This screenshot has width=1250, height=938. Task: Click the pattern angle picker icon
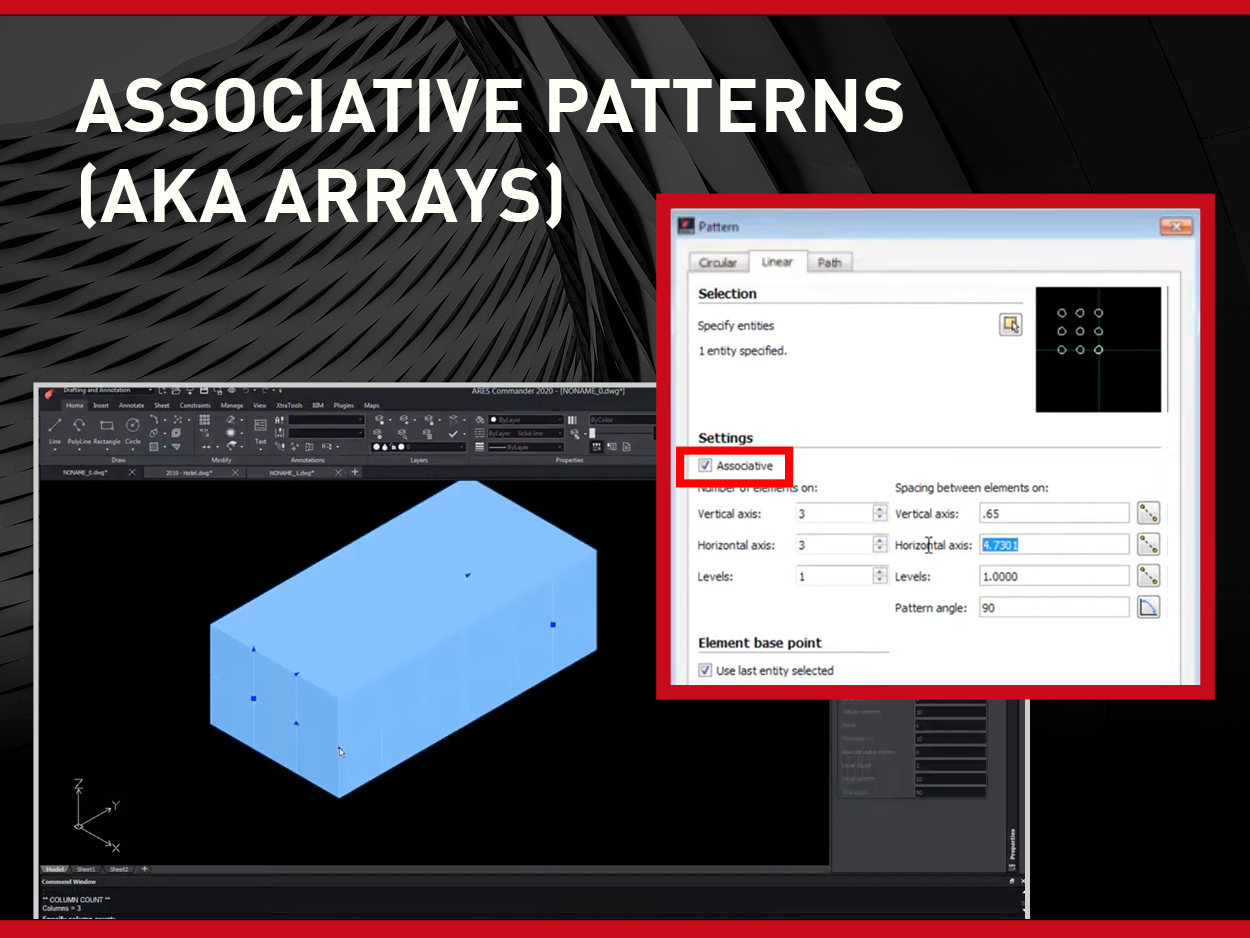tap(1148, 608)
